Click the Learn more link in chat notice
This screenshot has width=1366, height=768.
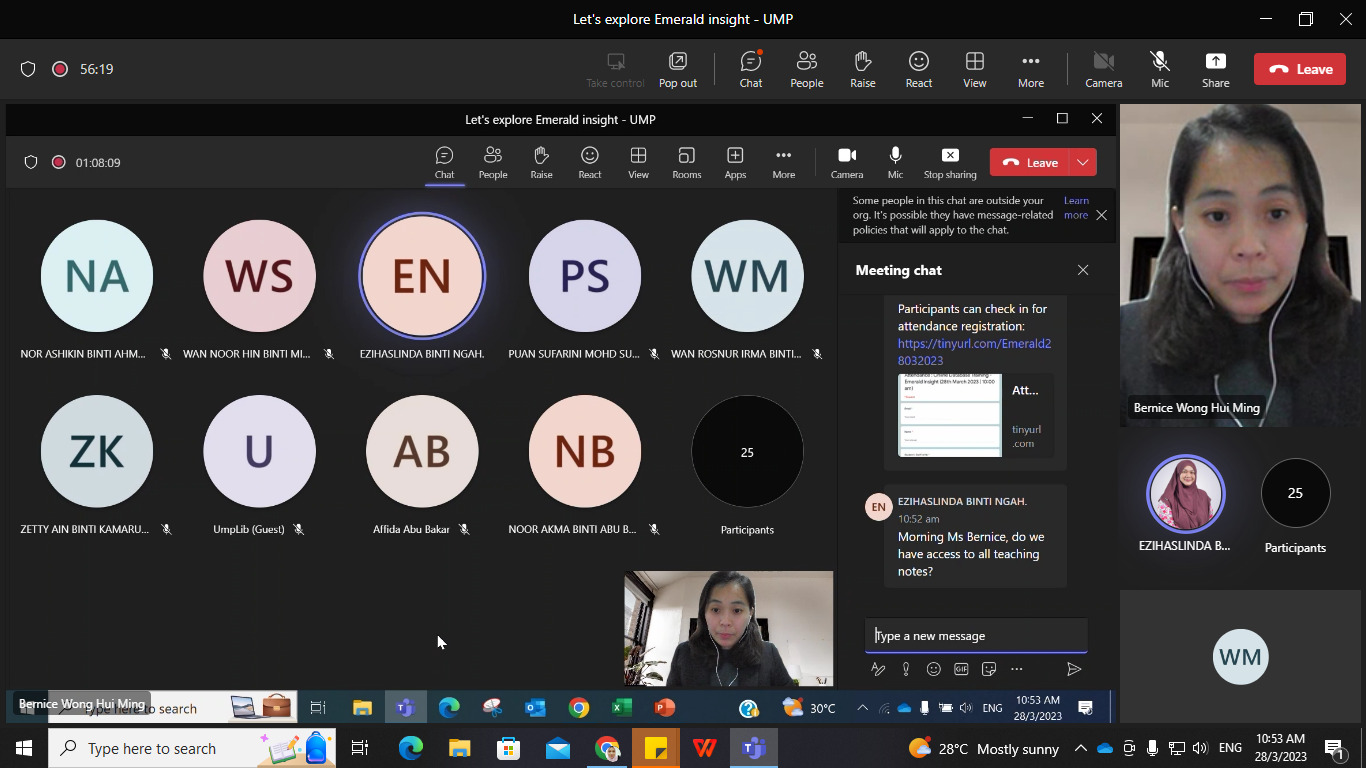point(1076,208)
